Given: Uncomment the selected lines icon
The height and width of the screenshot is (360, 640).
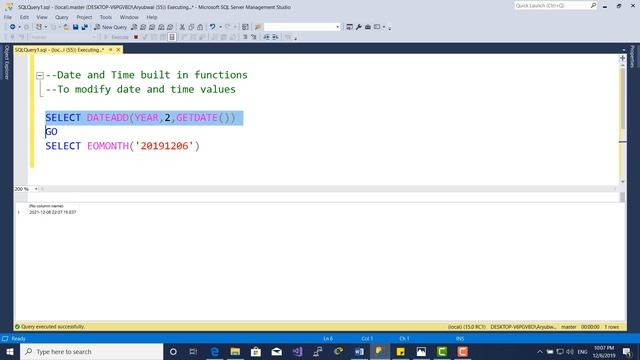Looking at the screenshot, I should point(254,37).
